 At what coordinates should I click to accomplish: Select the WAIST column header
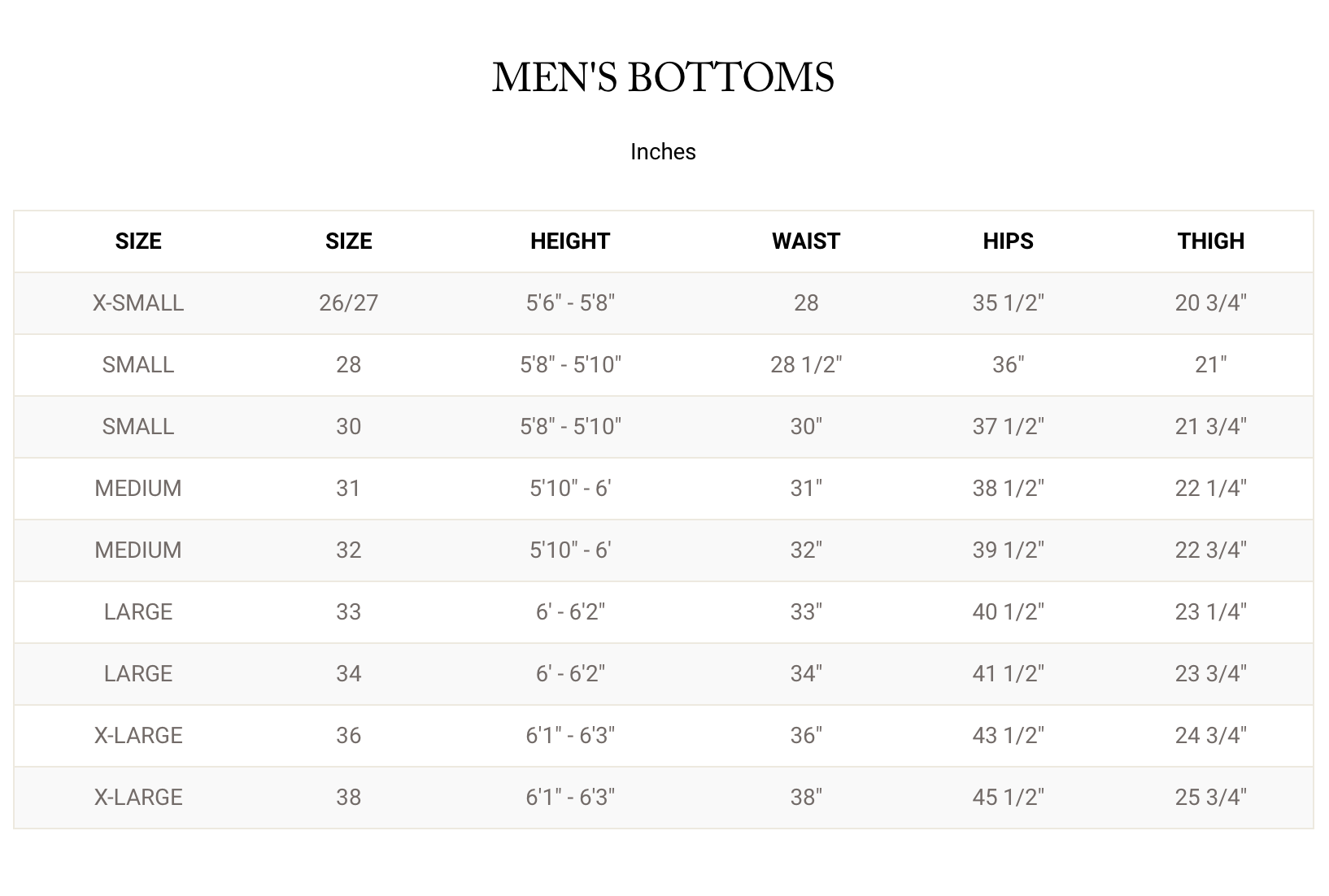click(x=805, y=241)
